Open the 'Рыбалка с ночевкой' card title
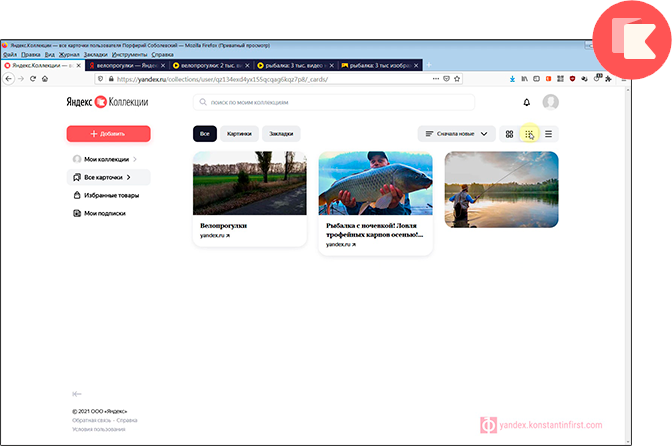The width and height of the screenshot is (672, 446). [375, 230]
